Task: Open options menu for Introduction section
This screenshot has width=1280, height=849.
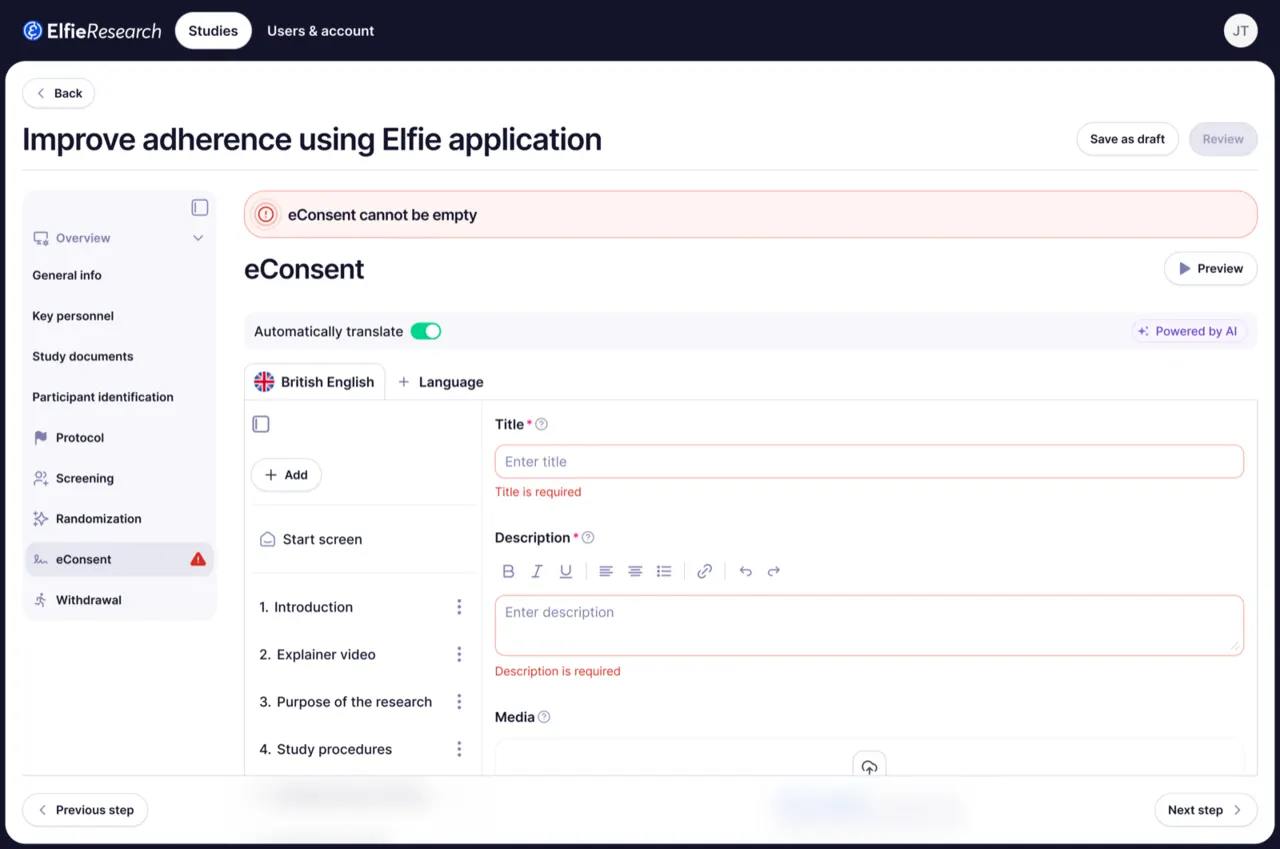Action: [x=459, y=607]
